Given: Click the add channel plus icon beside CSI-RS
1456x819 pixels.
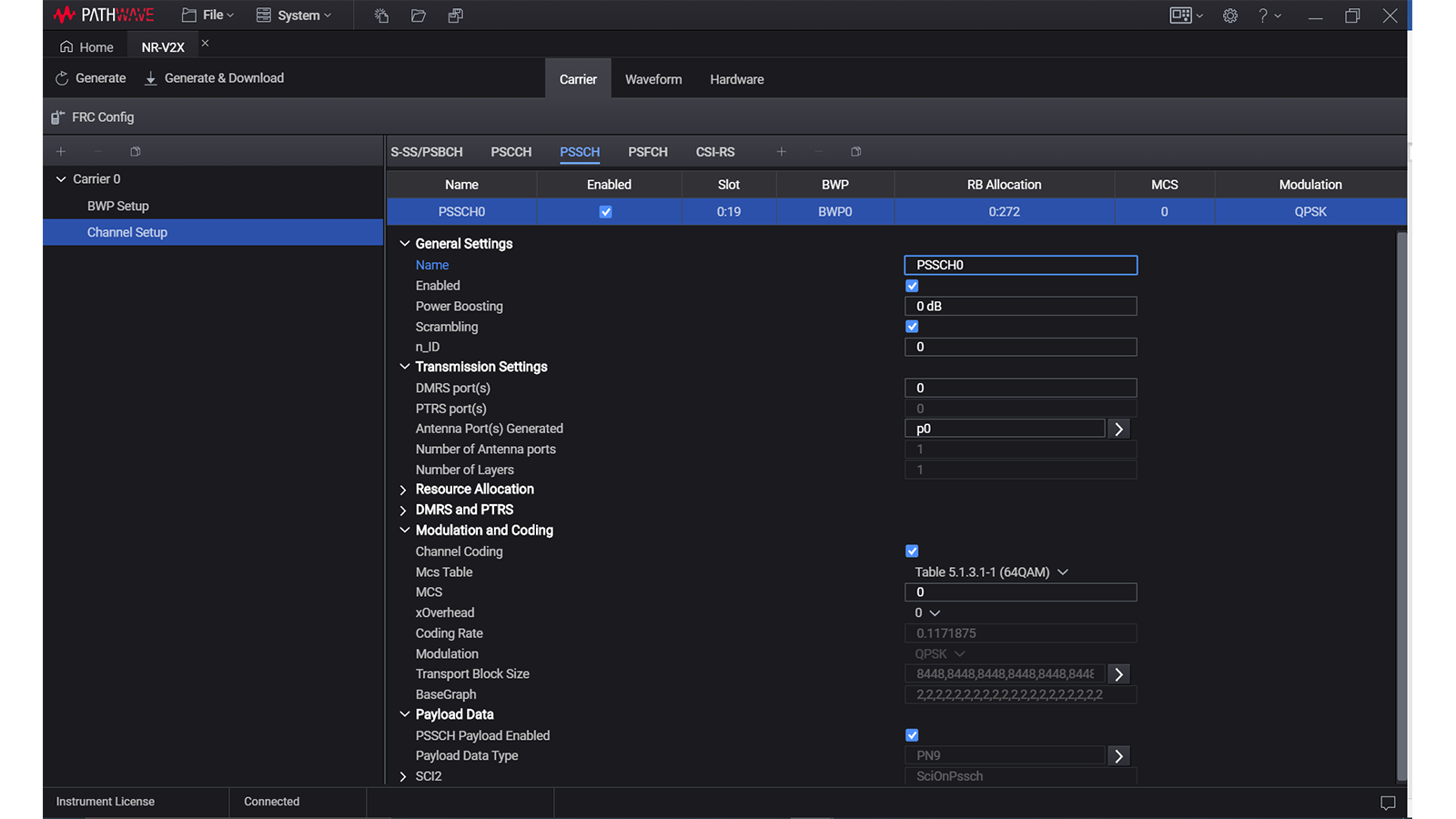Looking at the screenshot, I should 781,152.
